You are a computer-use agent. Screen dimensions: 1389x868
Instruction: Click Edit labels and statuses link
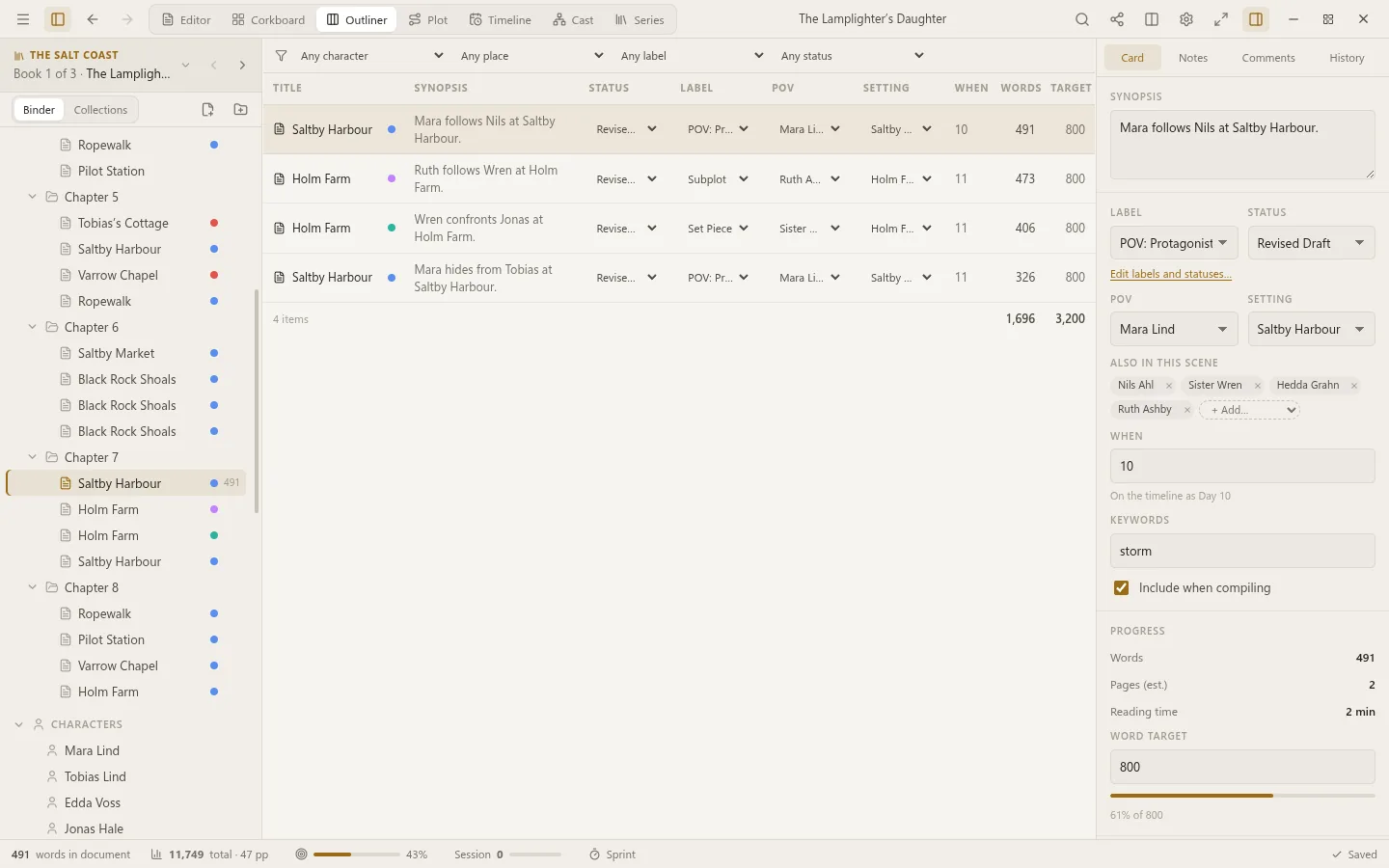1171,274
